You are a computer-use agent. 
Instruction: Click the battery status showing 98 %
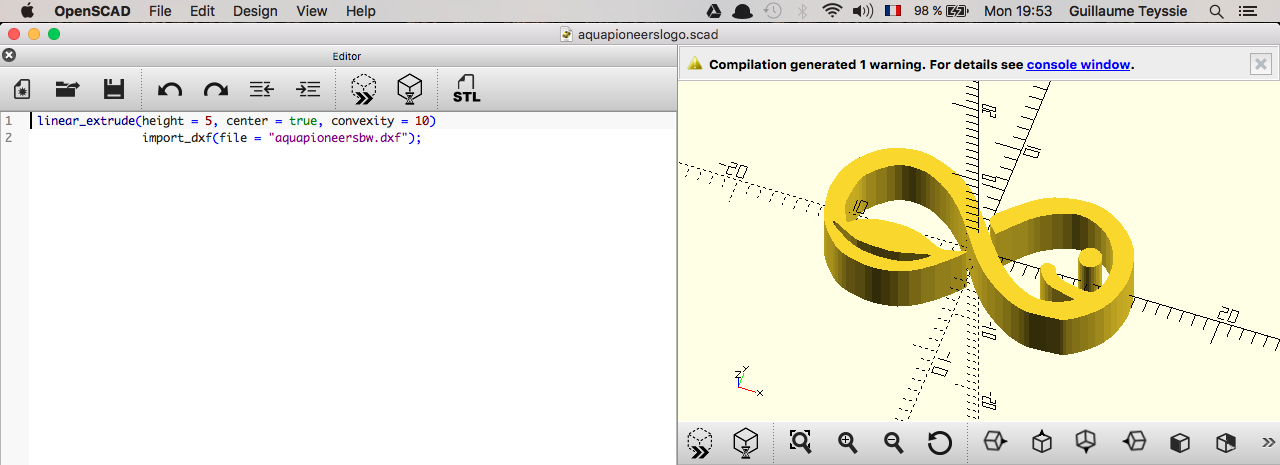[x=941, y=11]
